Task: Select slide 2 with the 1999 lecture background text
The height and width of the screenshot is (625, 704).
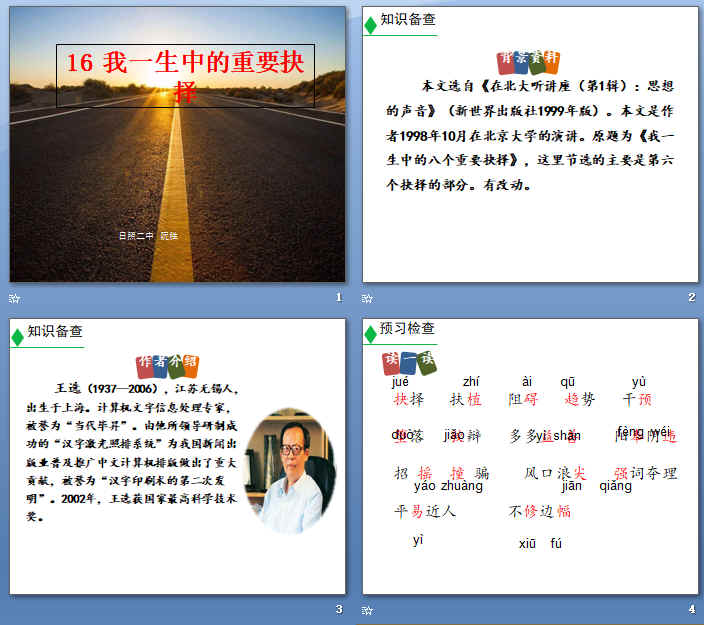Action: click(x=530, y=144)
